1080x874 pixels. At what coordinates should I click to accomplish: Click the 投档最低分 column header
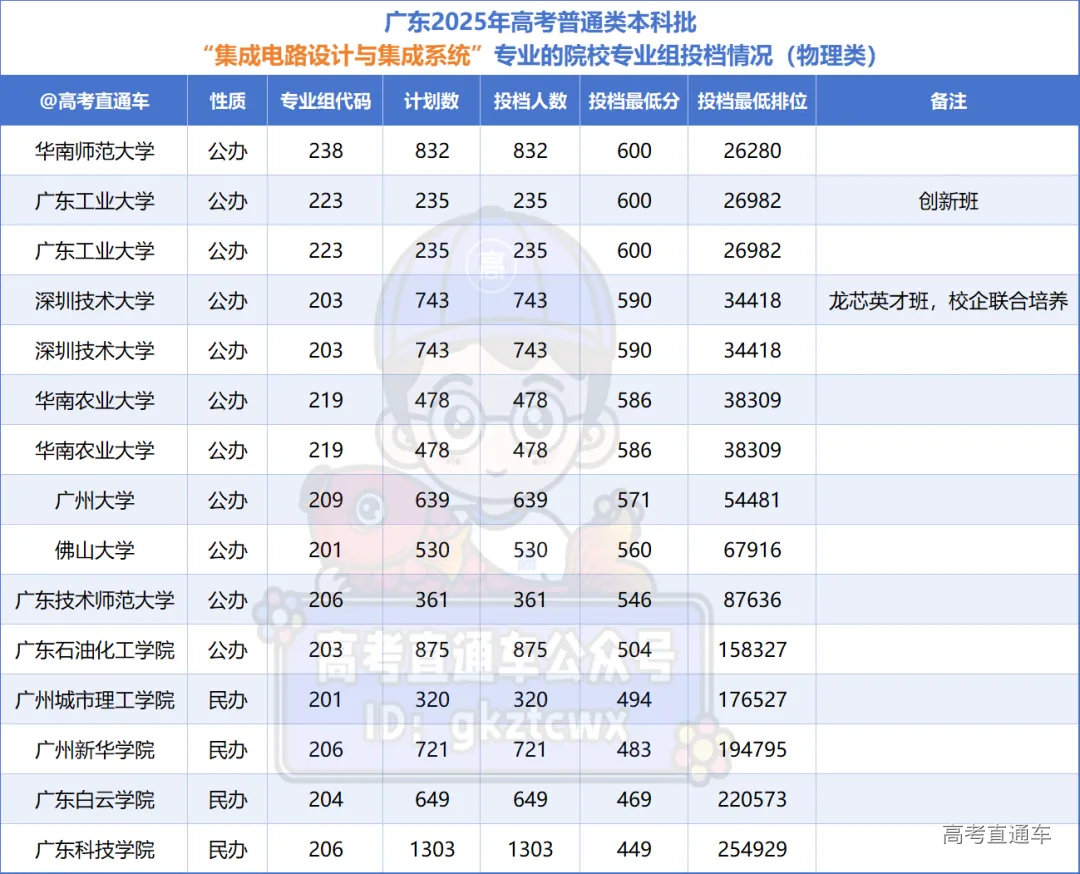634,101
